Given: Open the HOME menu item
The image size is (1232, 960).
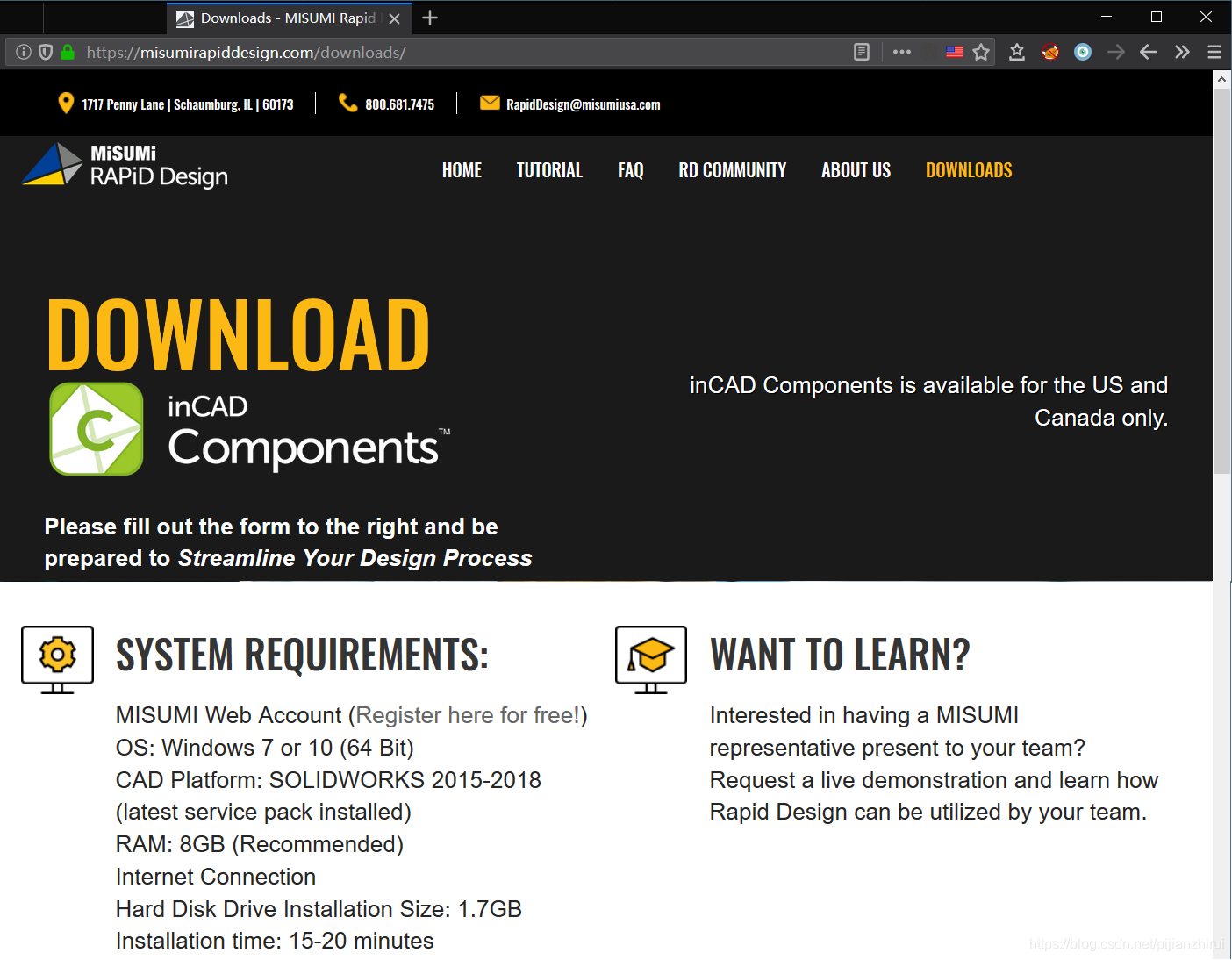Looking at the screenshot, I should coord(462,170).
